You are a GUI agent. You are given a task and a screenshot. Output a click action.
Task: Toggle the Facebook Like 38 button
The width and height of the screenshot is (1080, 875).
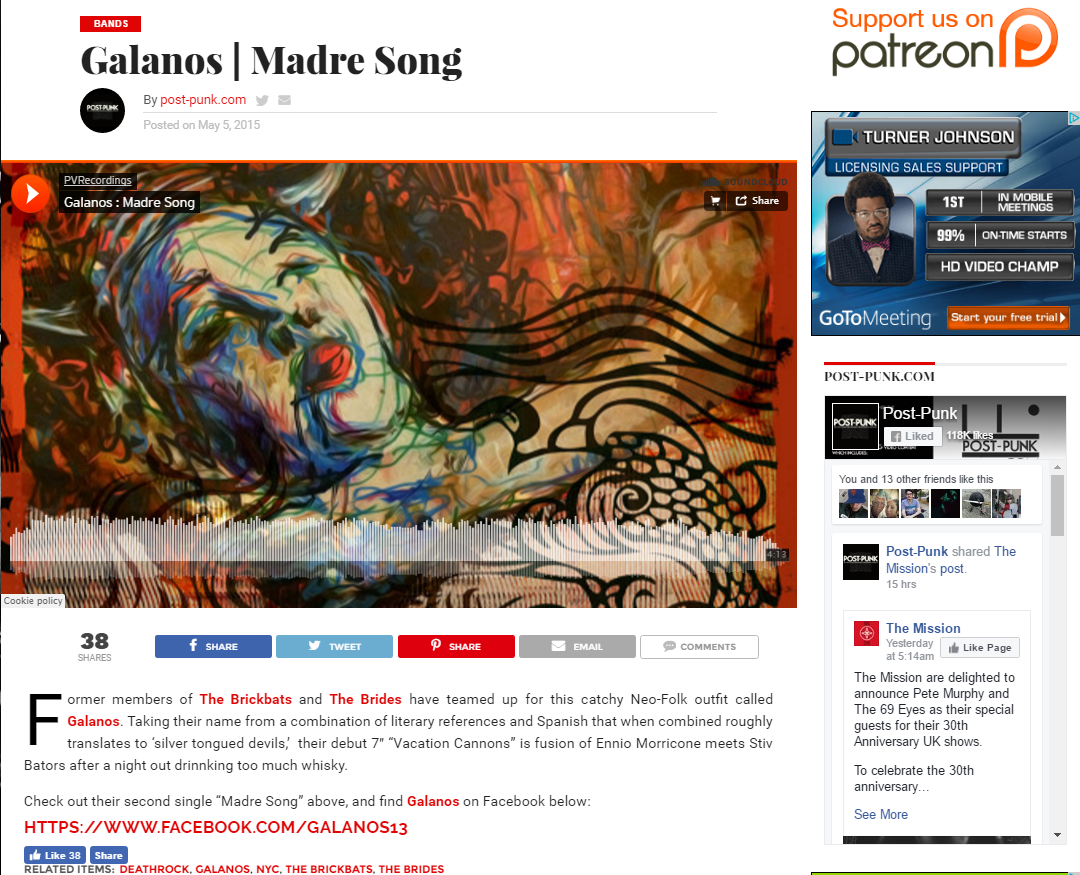coord(55,855)
